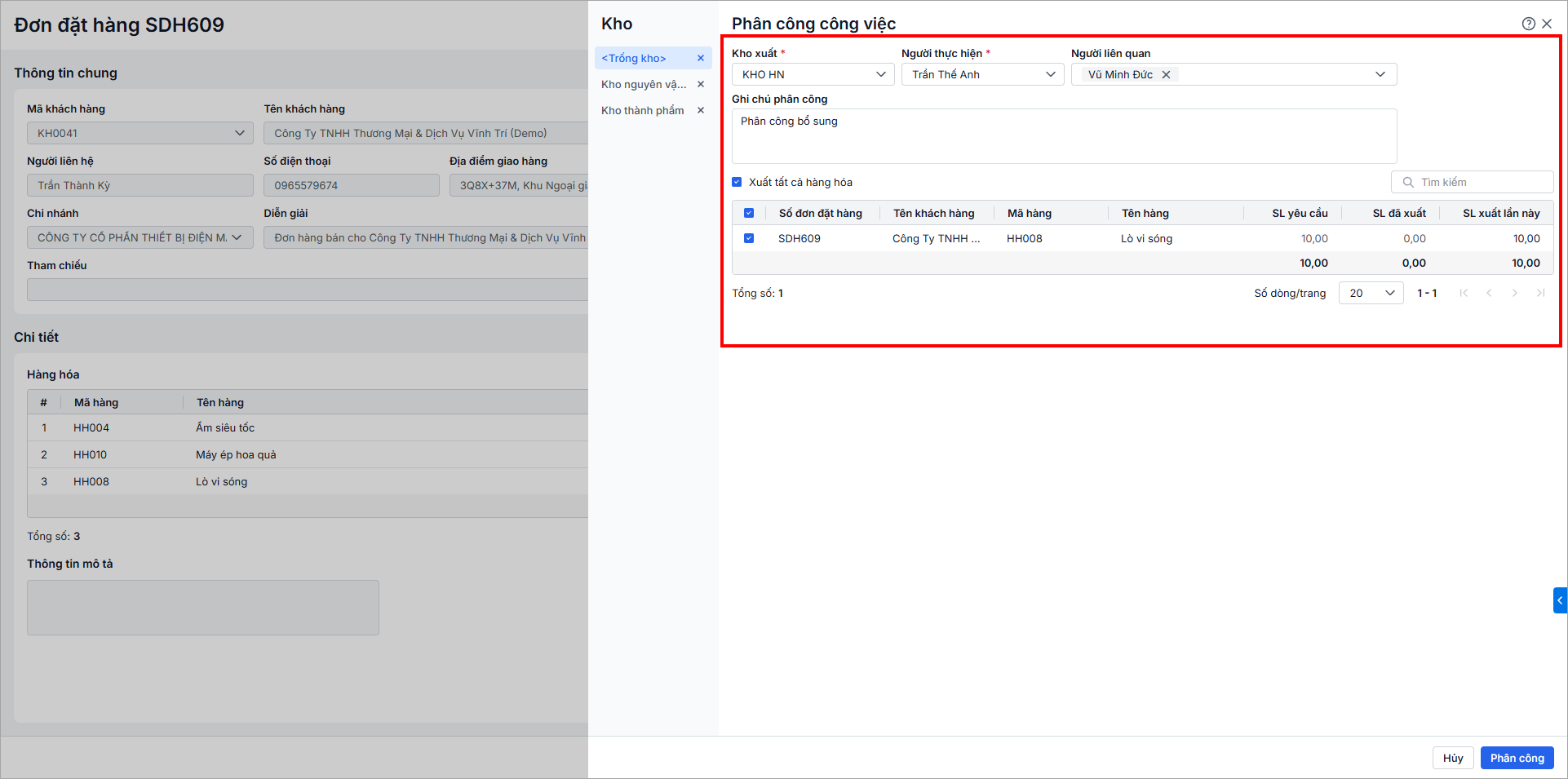Expand the Người liên quan dropdown
This screenshot has height=779, width=1568.
pyautogui.click(x=1380, y=74)
